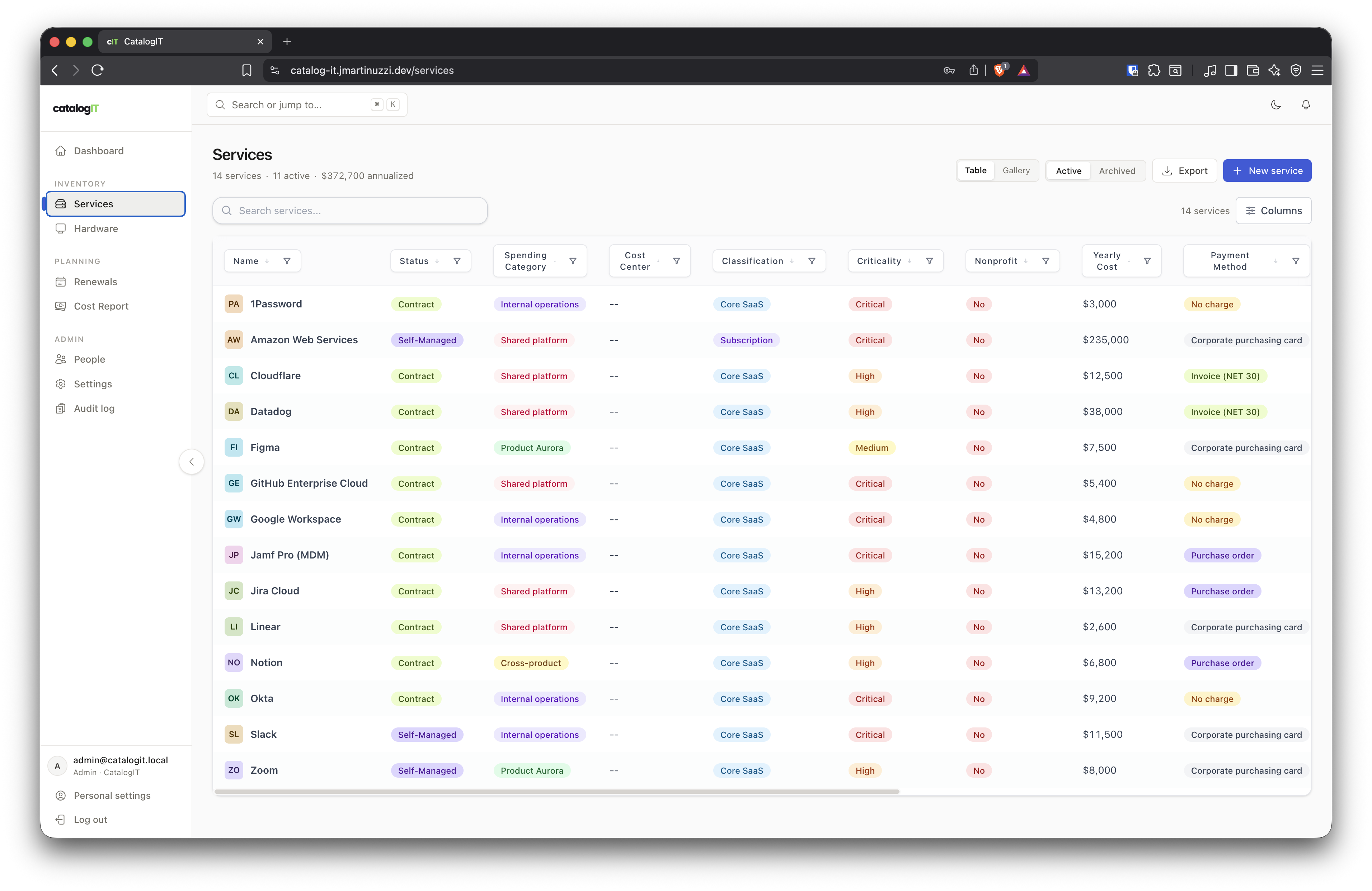The width and height of the screenshot is (1372, 891).
Task: Show Active services
Action: point(1068,171)
